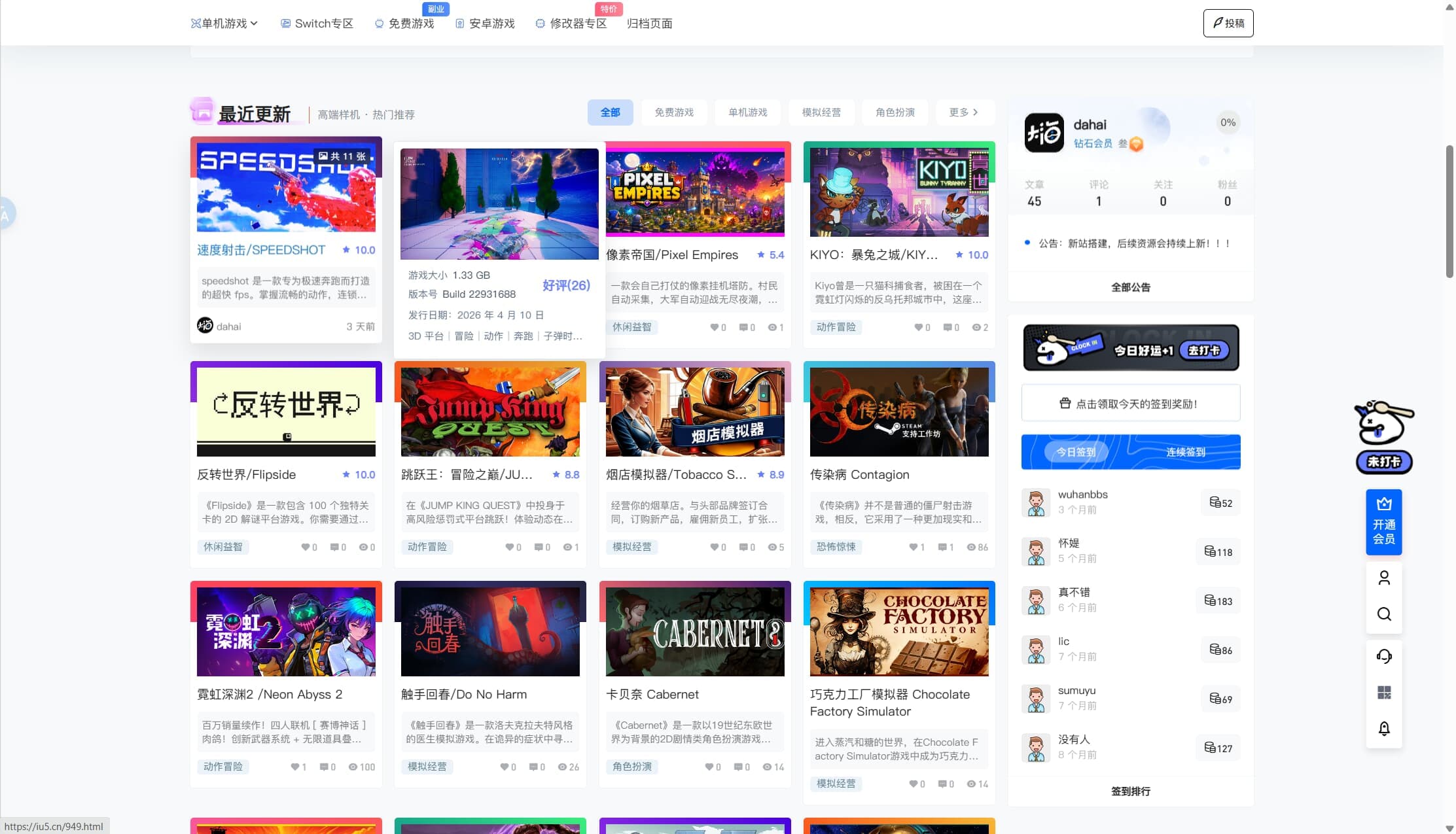Switch to the 连续签到 tab
The width and height of the screenshot is (1456, 834).
1186,452
